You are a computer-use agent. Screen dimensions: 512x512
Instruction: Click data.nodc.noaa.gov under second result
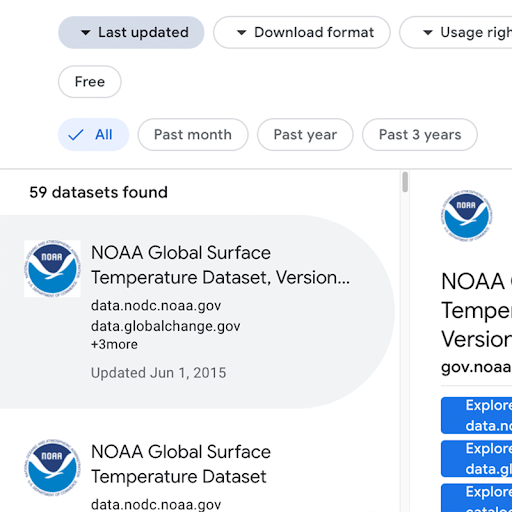pyautogui.click(x=156, y=505)
